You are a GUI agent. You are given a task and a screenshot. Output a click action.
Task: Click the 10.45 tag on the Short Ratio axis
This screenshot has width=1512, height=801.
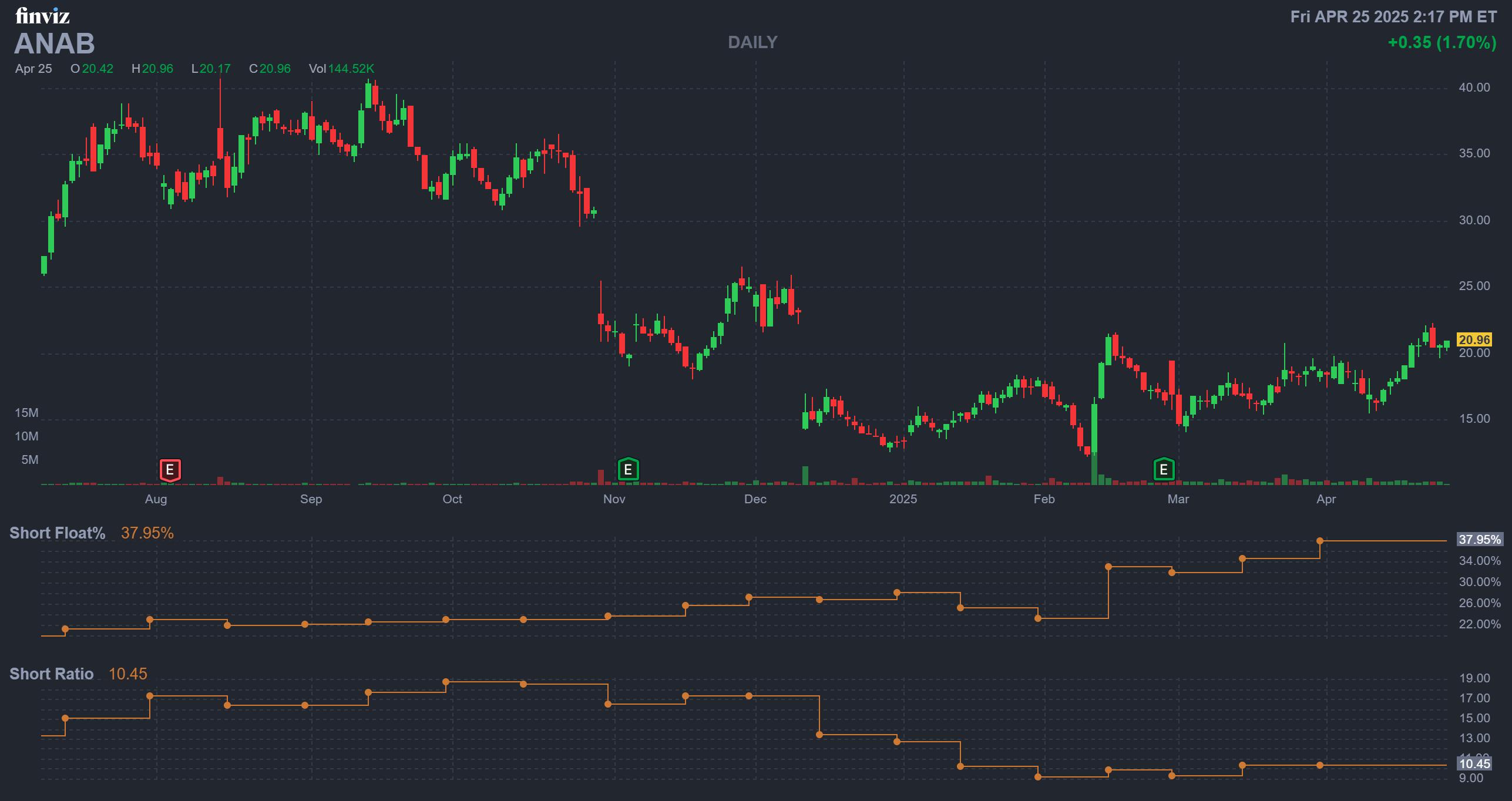pyautogui.click(x=1474, y=764)
